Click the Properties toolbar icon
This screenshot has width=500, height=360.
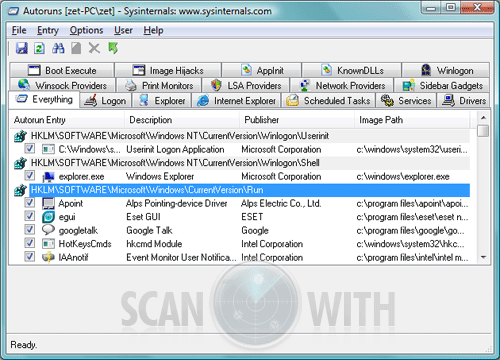(x=76, y=48)
